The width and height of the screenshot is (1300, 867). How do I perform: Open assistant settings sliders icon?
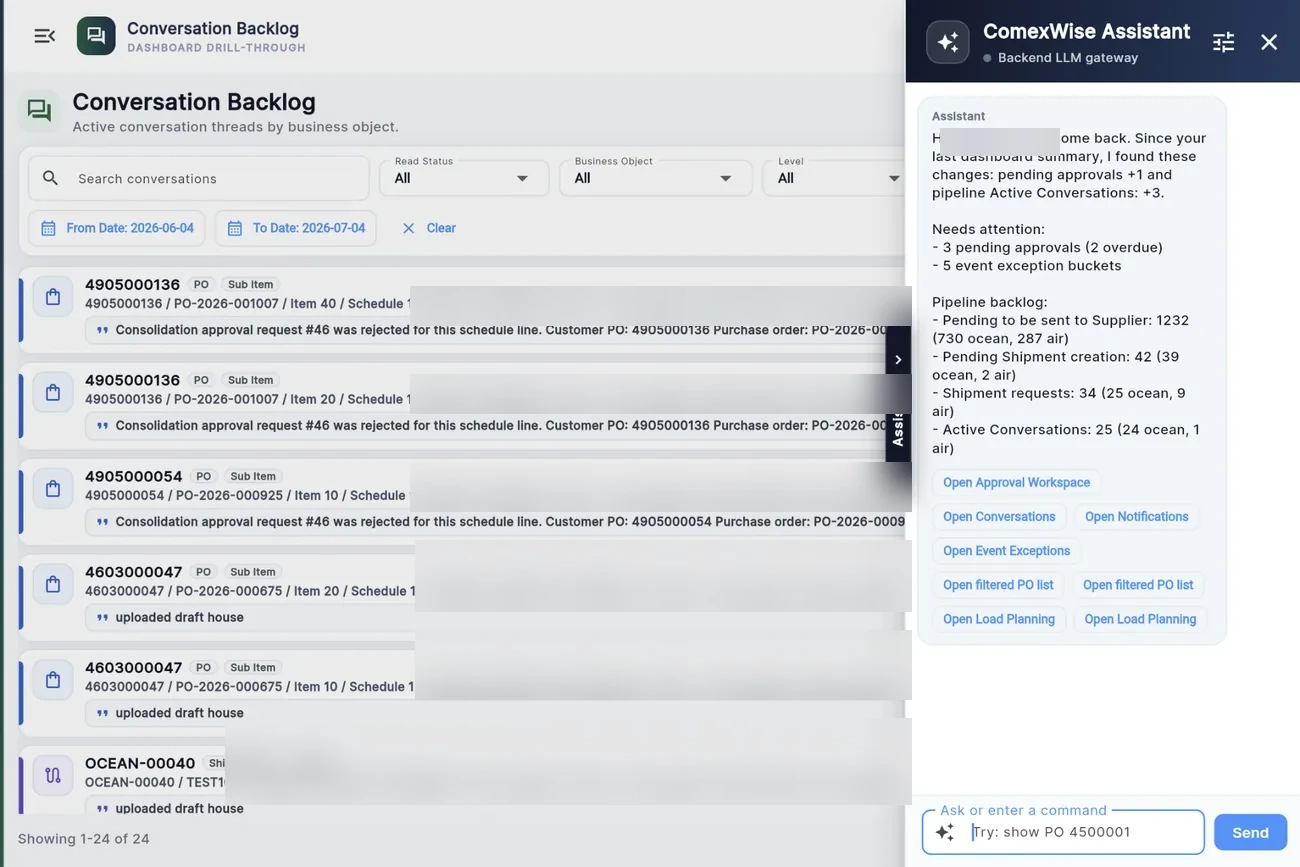pyautogui.click(x=1224, y=42)
